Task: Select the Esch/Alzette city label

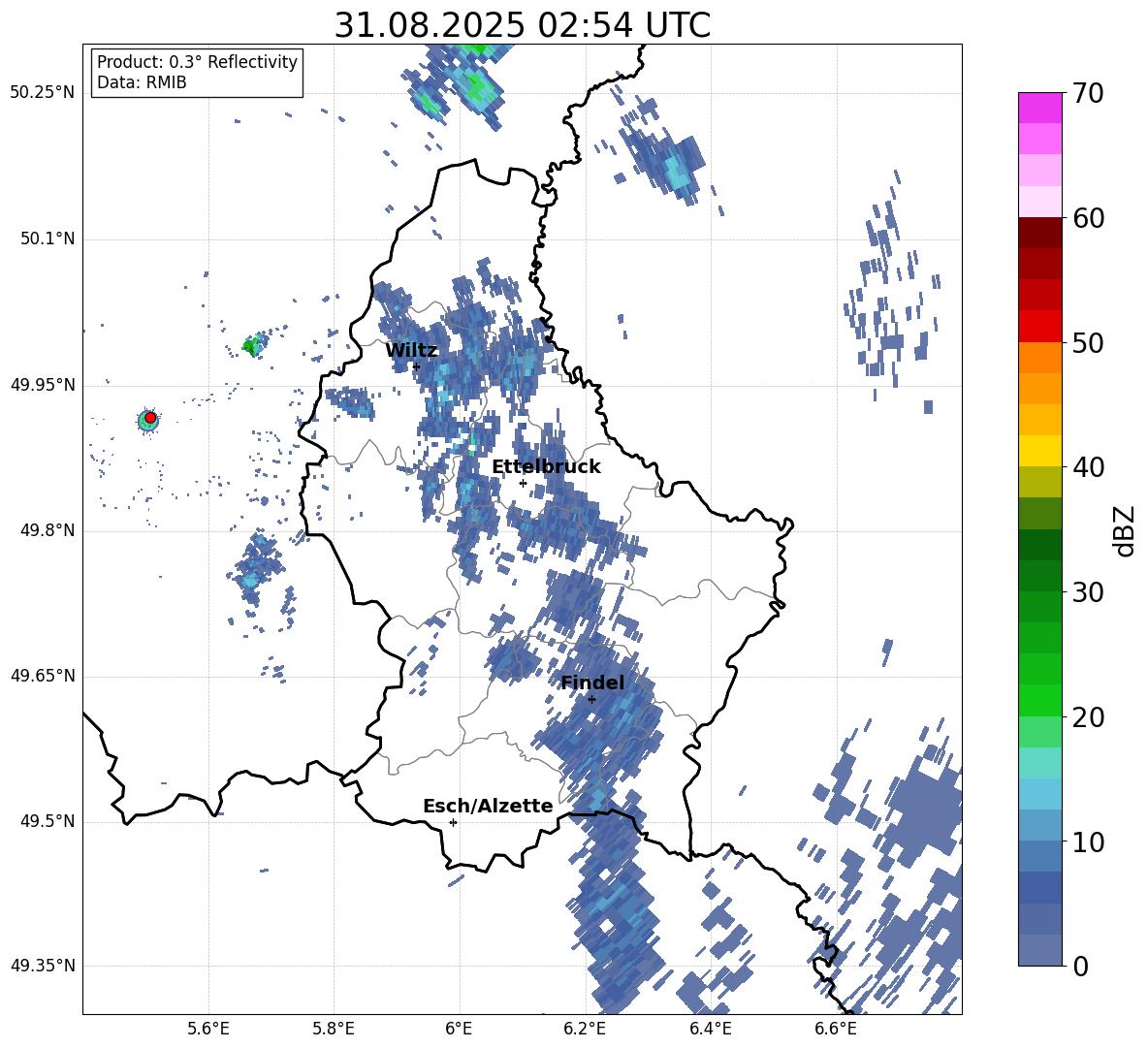Action: coord(488,806)
